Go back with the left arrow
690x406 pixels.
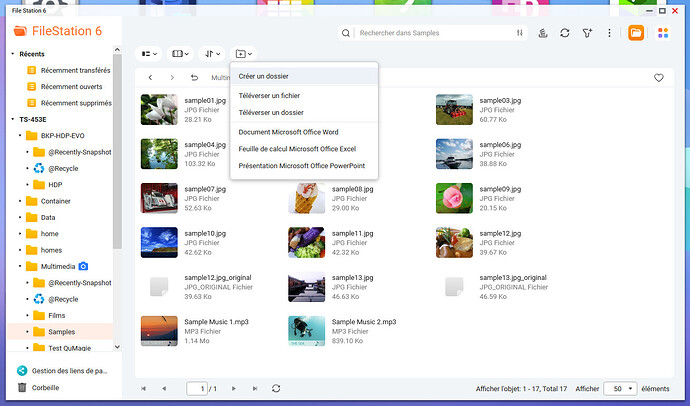150,77
